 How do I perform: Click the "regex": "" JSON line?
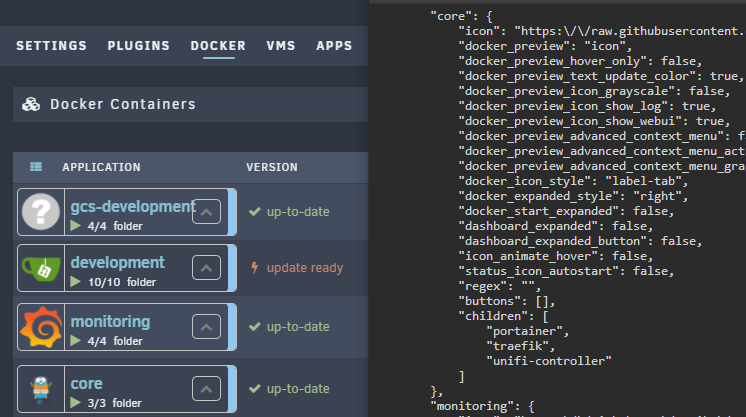(500, 286)
